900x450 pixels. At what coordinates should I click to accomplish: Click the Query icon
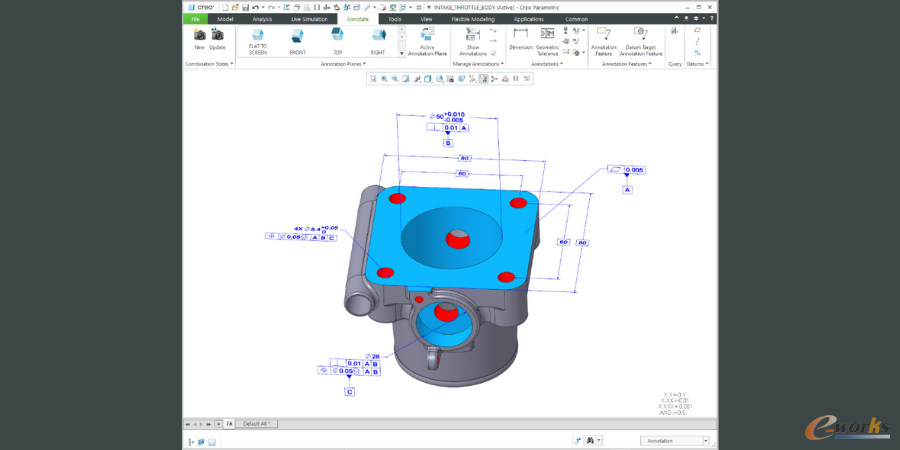[674, 31]
